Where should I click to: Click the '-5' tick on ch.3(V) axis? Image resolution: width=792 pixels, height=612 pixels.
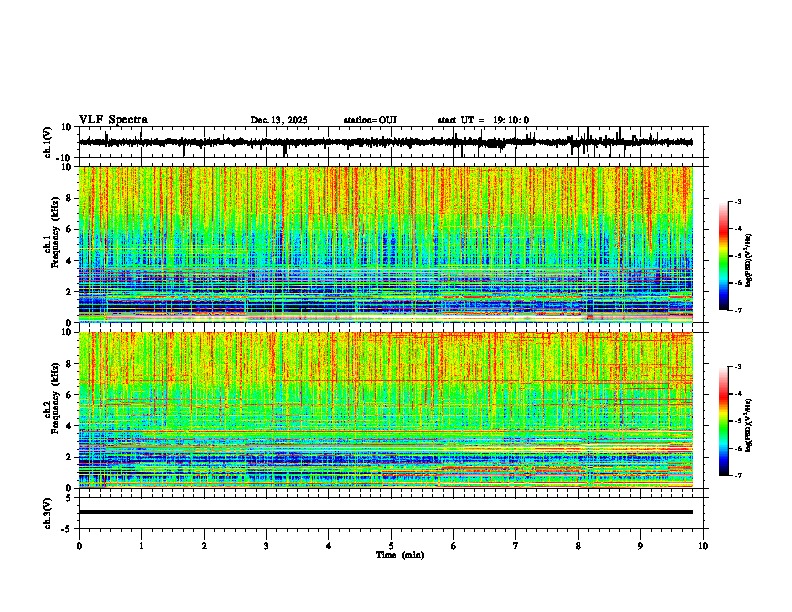(67, 529)
